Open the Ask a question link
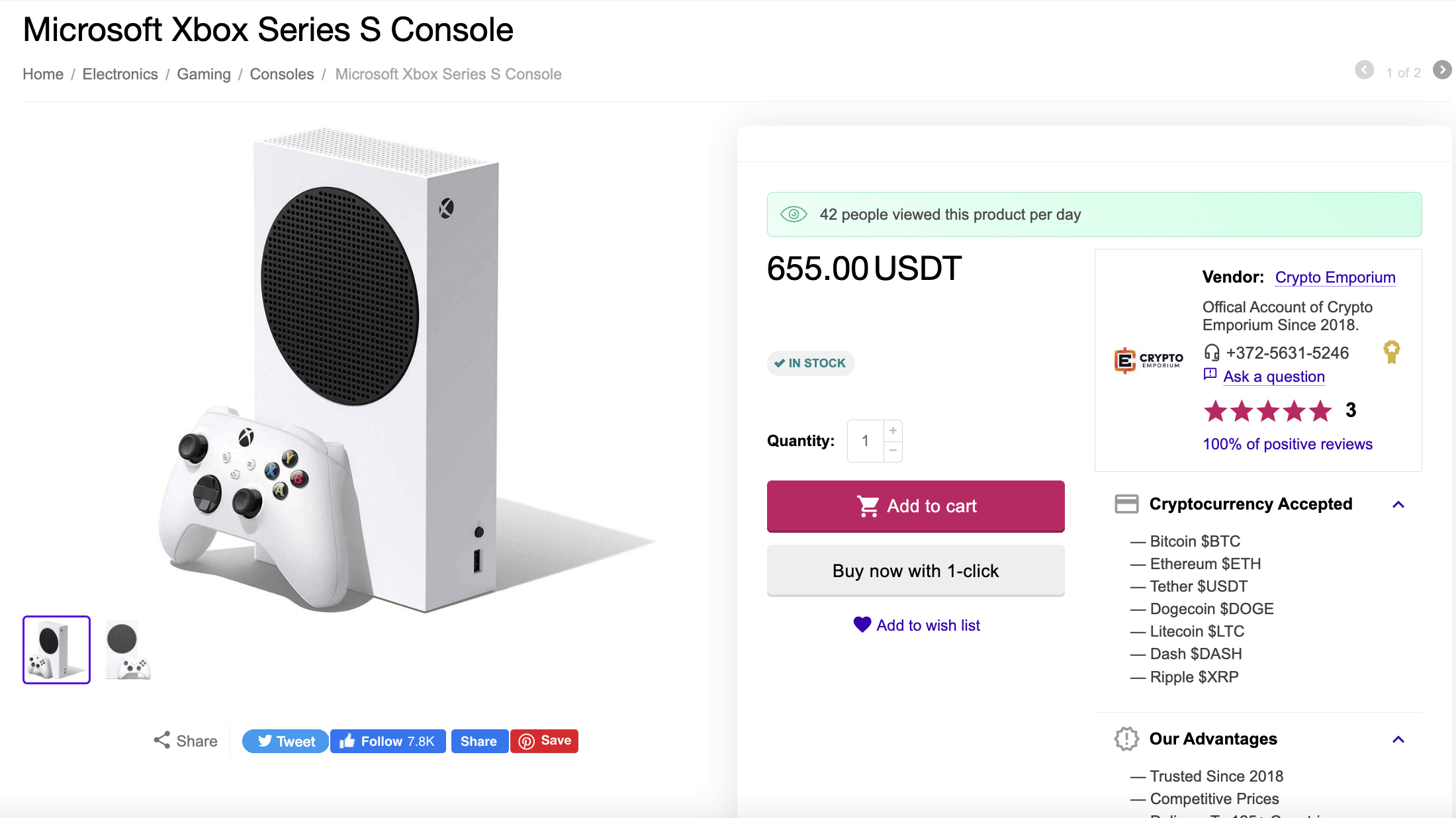This screenshot has height=818, width=1456. [x=1273, y=377]
